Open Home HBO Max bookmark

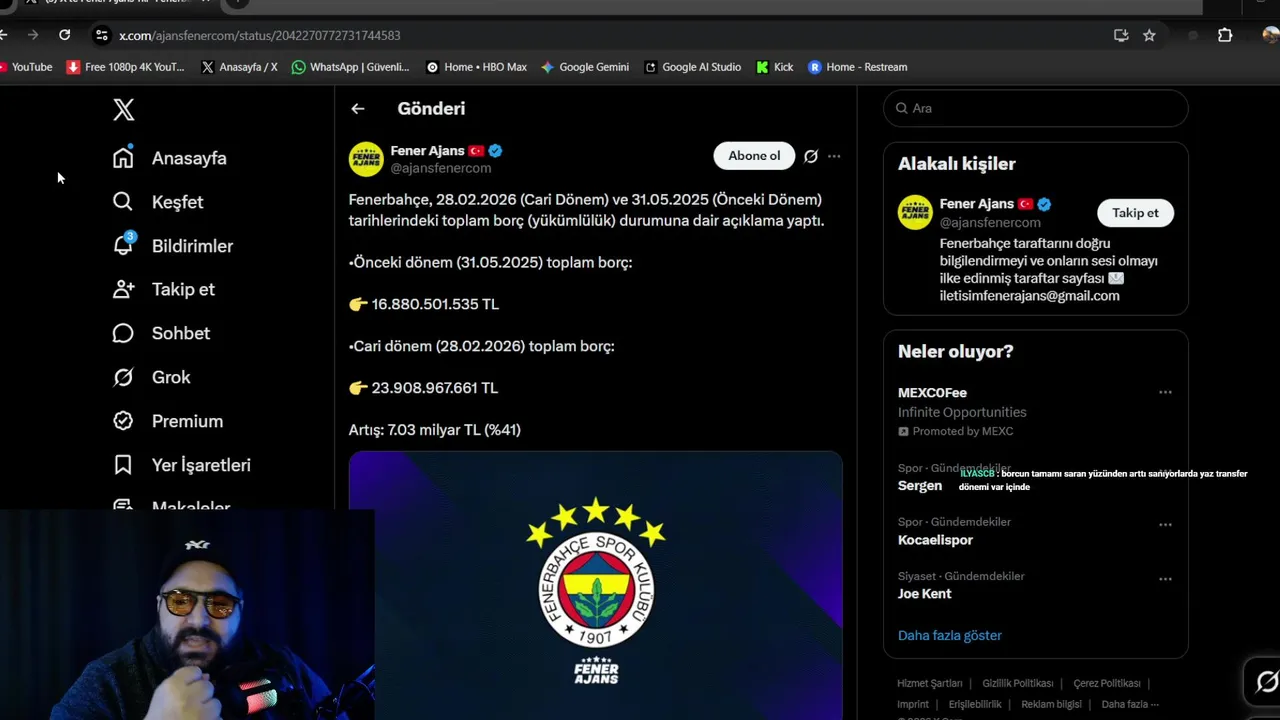click(x=476, y=67)
